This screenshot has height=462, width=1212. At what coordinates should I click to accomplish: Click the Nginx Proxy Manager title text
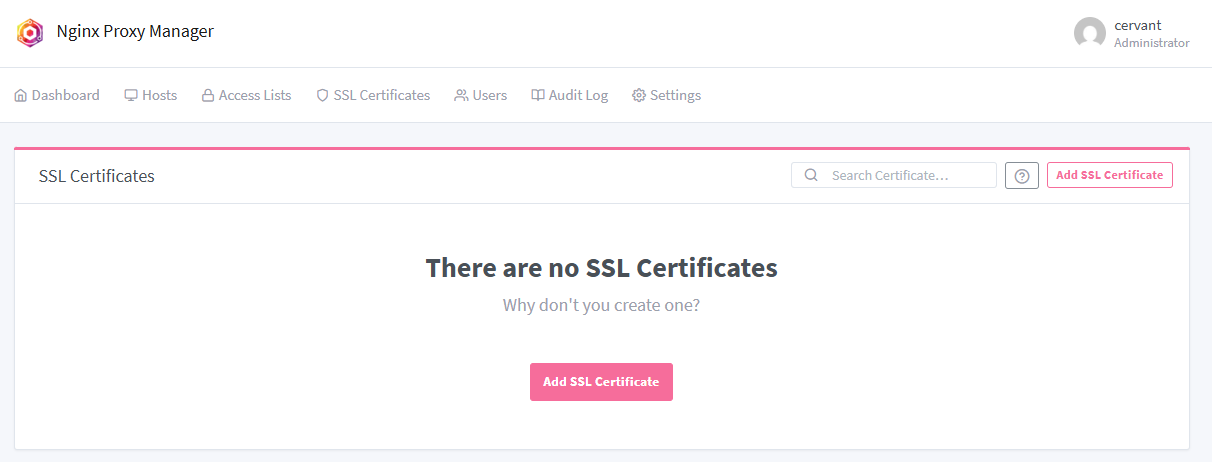point(135,32)
